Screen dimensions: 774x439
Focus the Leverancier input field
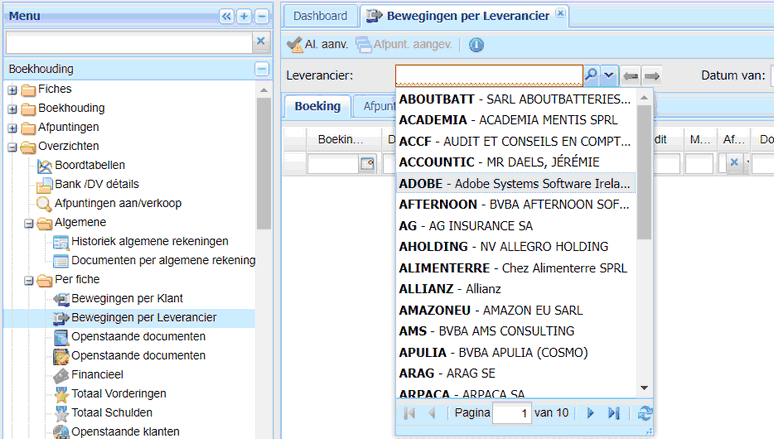[x=489, y=76]
